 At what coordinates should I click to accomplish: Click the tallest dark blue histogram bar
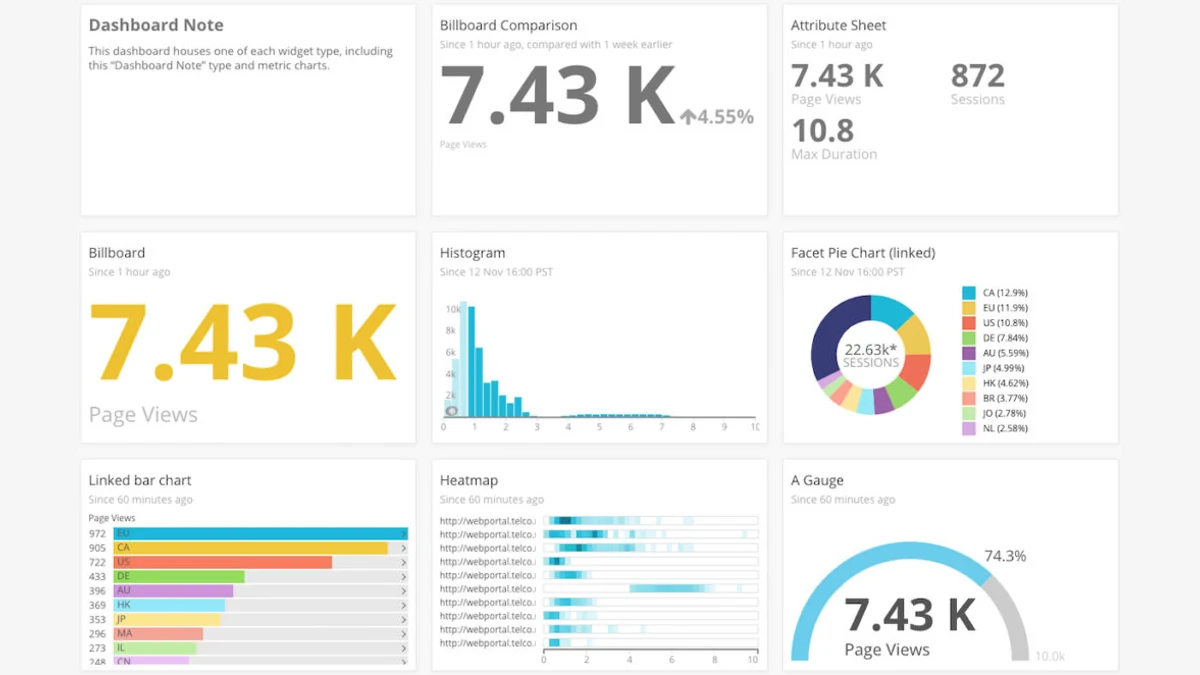click(x=471, y=362)
